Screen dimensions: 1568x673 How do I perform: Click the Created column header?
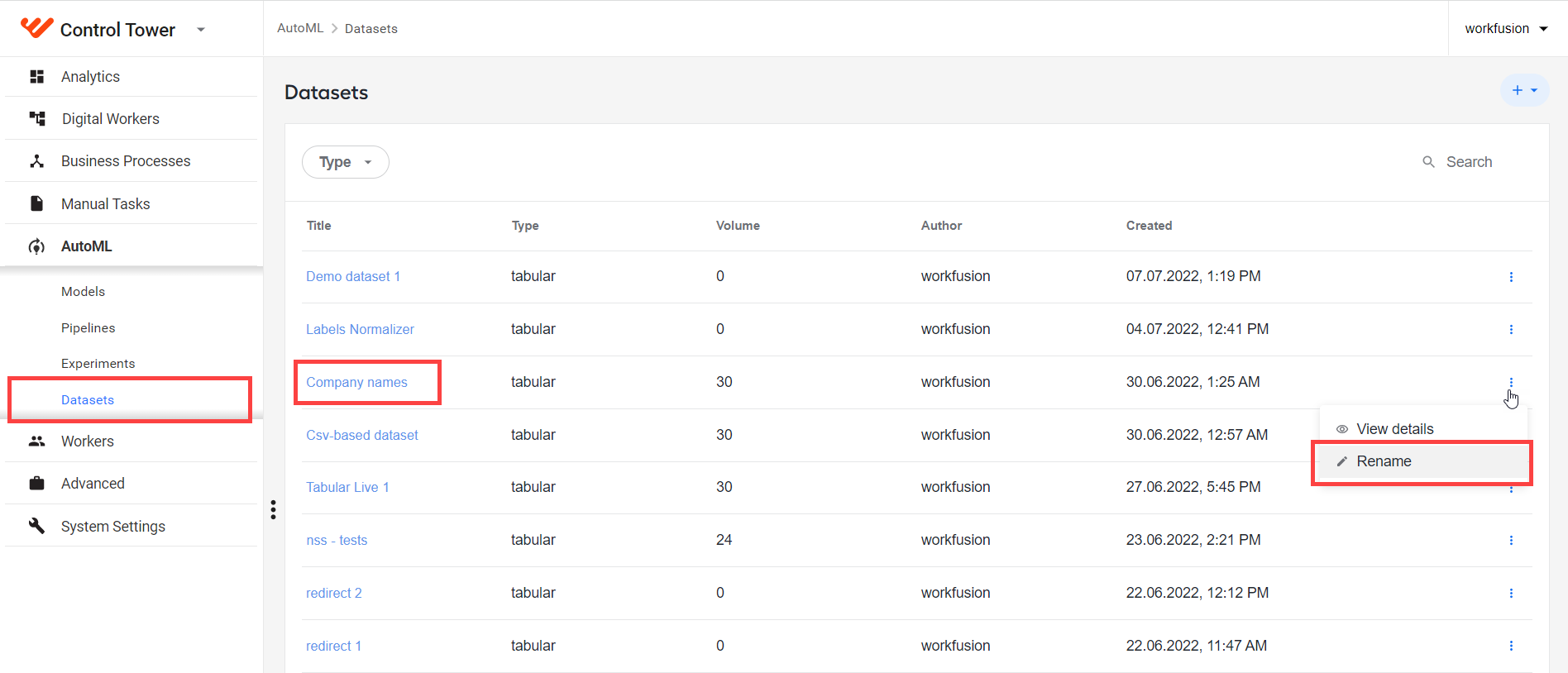point(1149,226)
